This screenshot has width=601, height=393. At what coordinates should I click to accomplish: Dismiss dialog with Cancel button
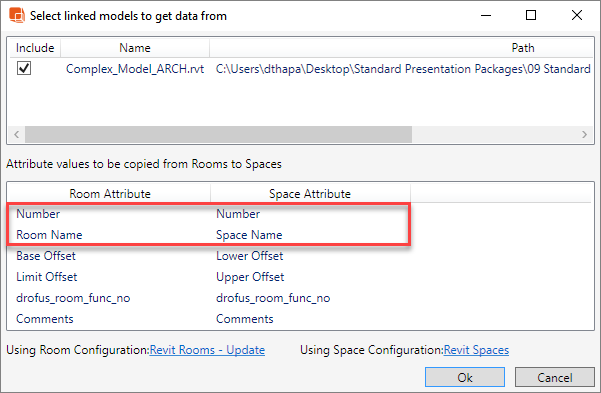555,378
